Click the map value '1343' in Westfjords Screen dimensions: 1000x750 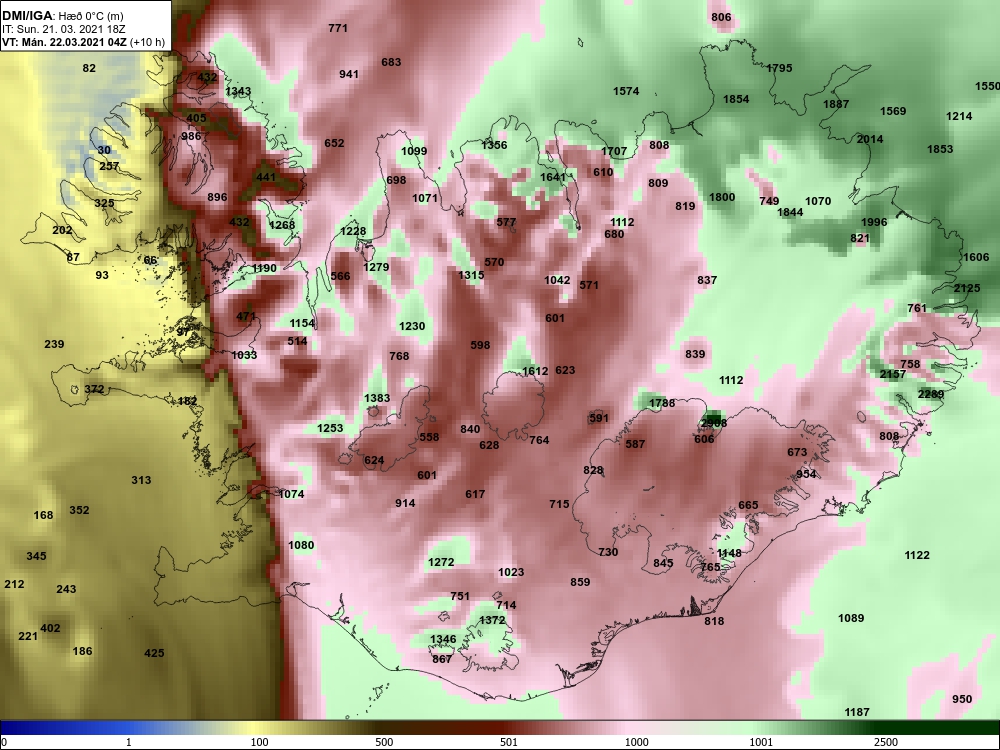tap(239, 92)
